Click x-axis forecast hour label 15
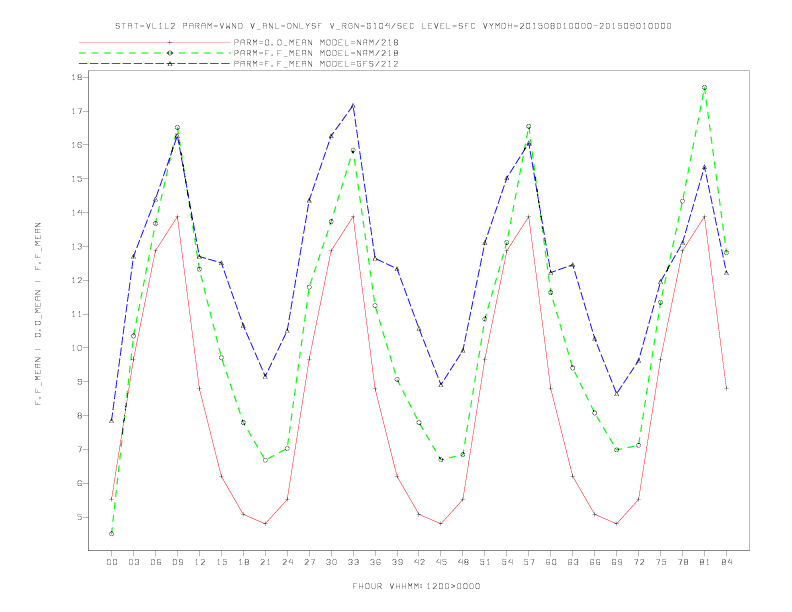The image size is (792, 612). pos(221,562)
